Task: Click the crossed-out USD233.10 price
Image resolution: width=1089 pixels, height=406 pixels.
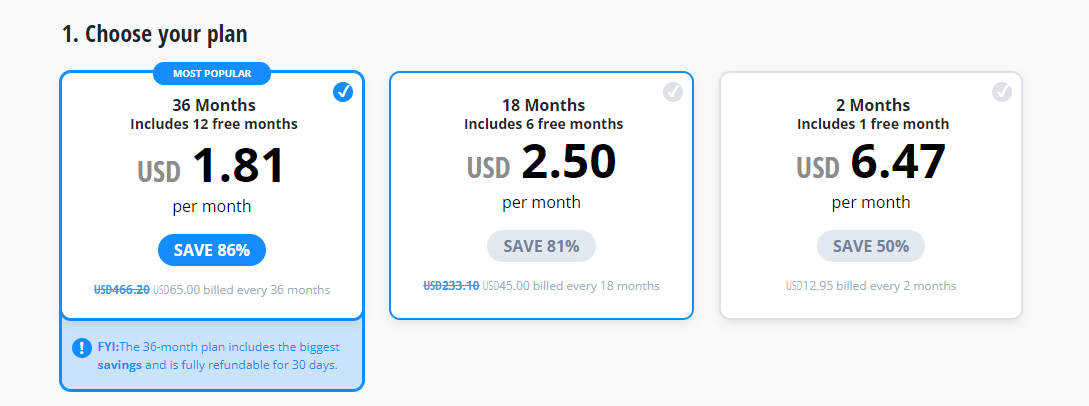Action: tap(451, 285)
